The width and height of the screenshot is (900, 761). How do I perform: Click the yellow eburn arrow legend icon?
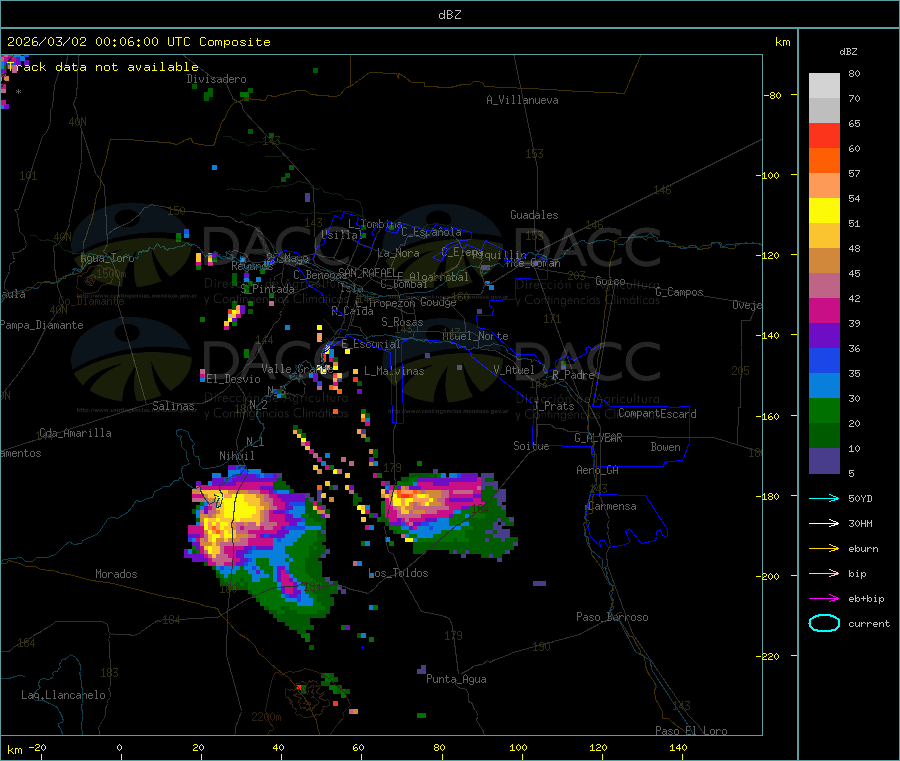pyautogui.click(x=824, y=549)
